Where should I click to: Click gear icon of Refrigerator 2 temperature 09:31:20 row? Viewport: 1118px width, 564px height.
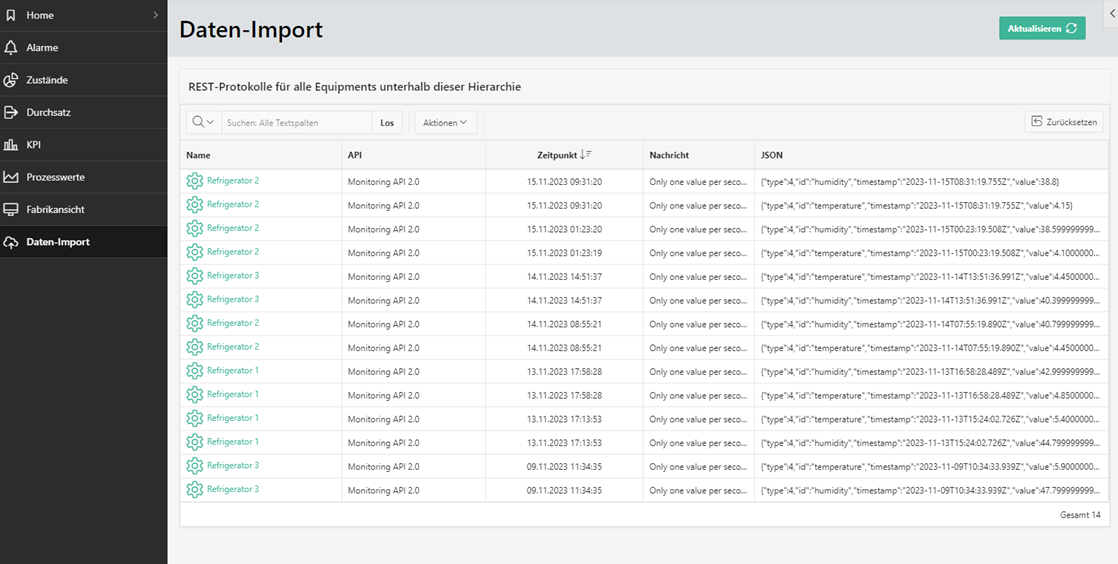195,205
